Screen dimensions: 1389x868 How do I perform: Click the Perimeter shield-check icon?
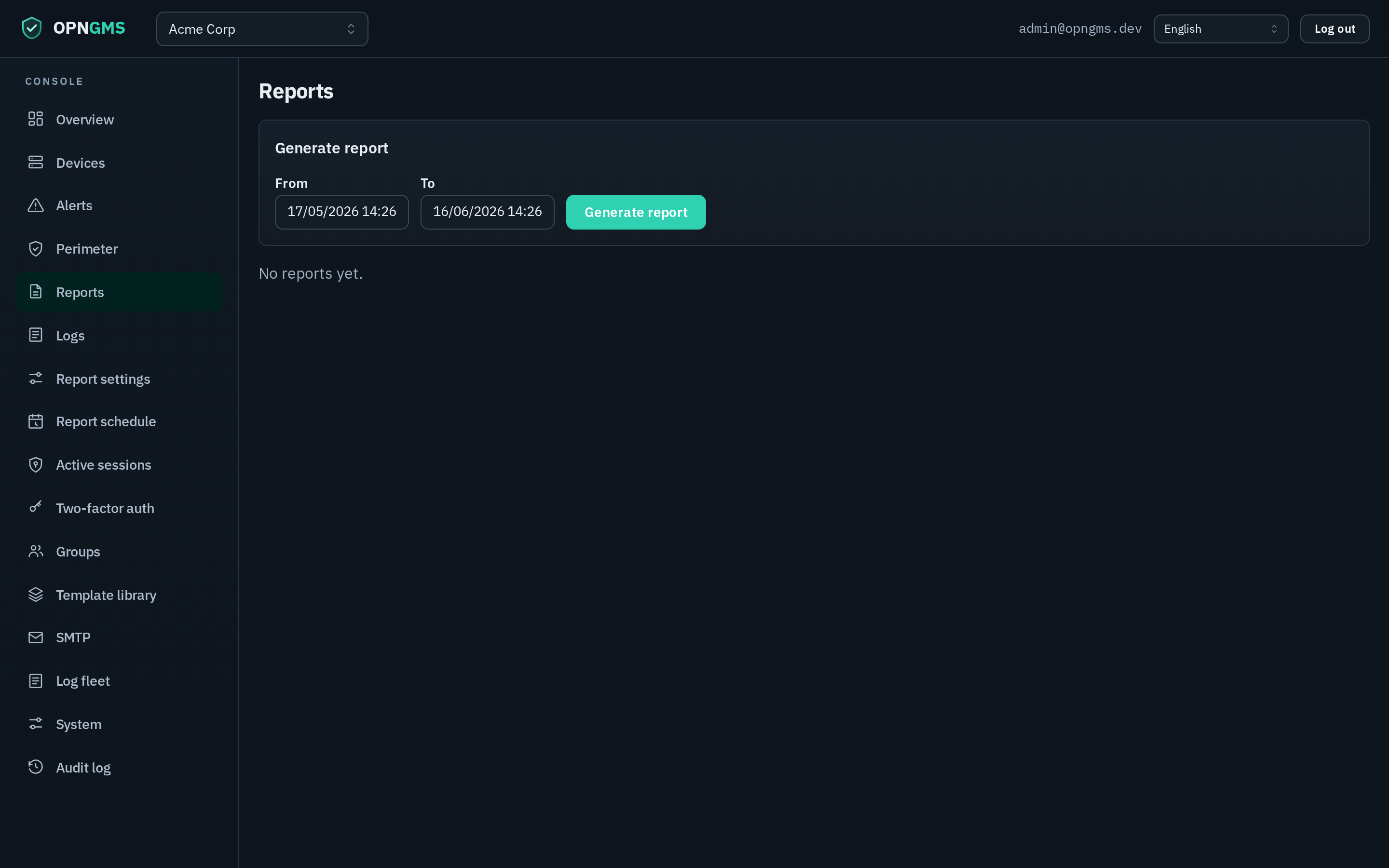(36, 248)
